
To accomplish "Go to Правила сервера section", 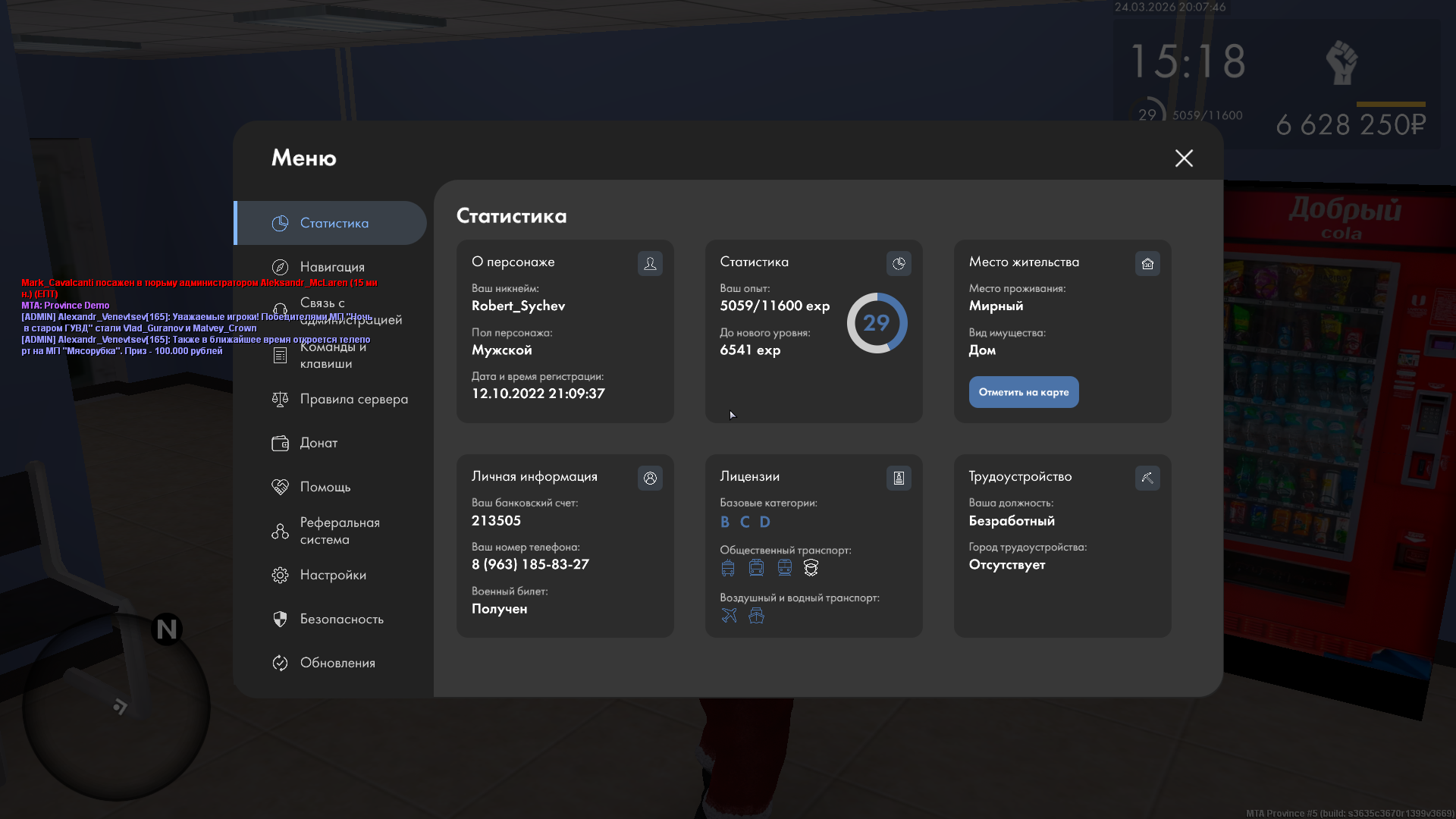I will point(353,399).
